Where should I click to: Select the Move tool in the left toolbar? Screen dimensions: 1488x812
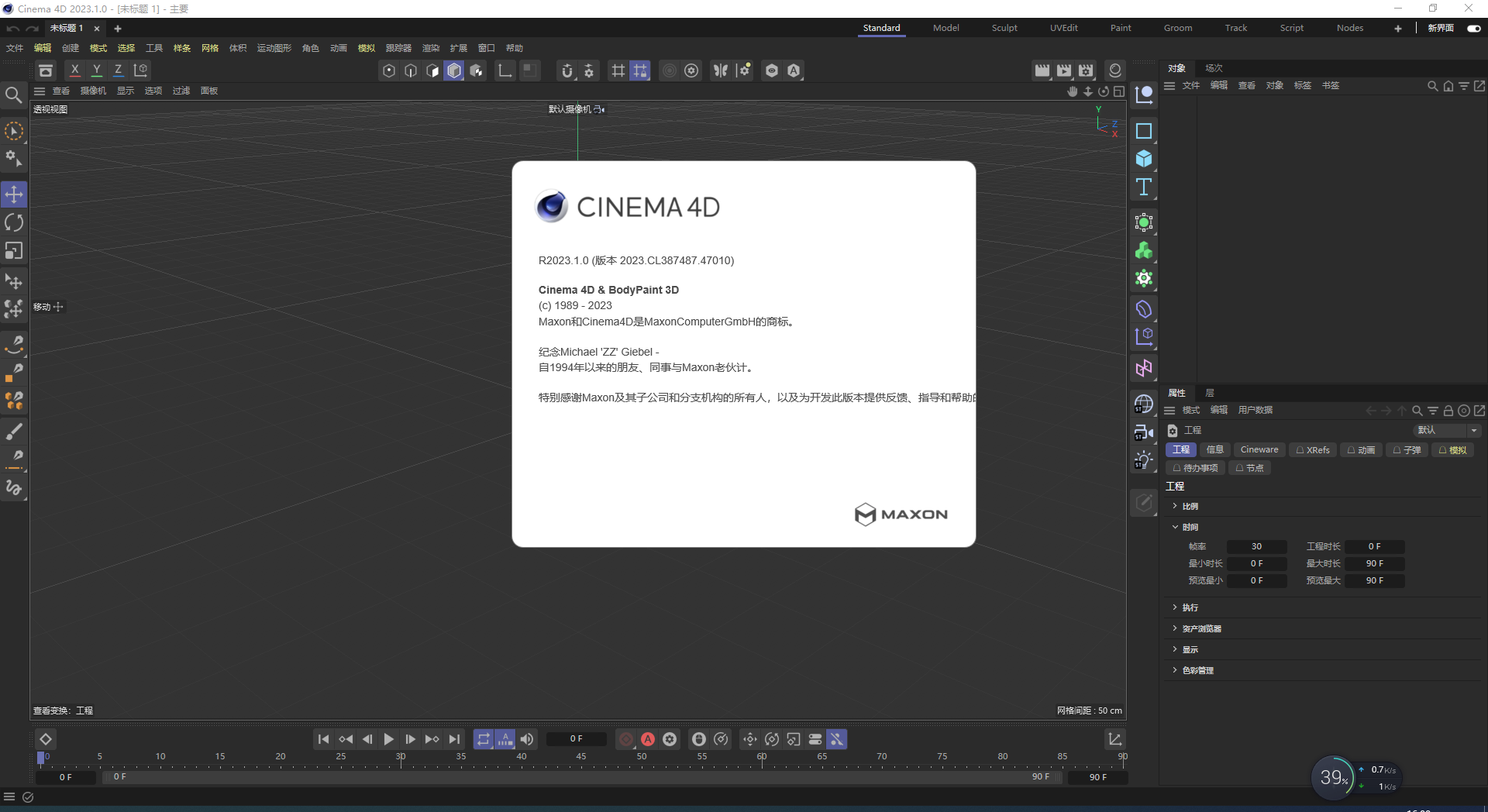click(x=14, y=194)
